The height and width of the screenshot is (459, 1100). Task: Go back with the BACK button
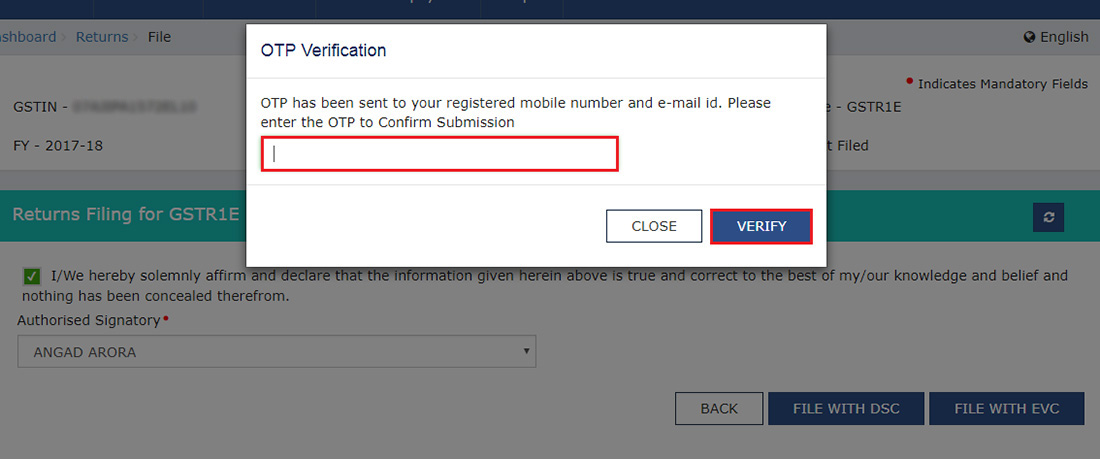tap(719, 408)
